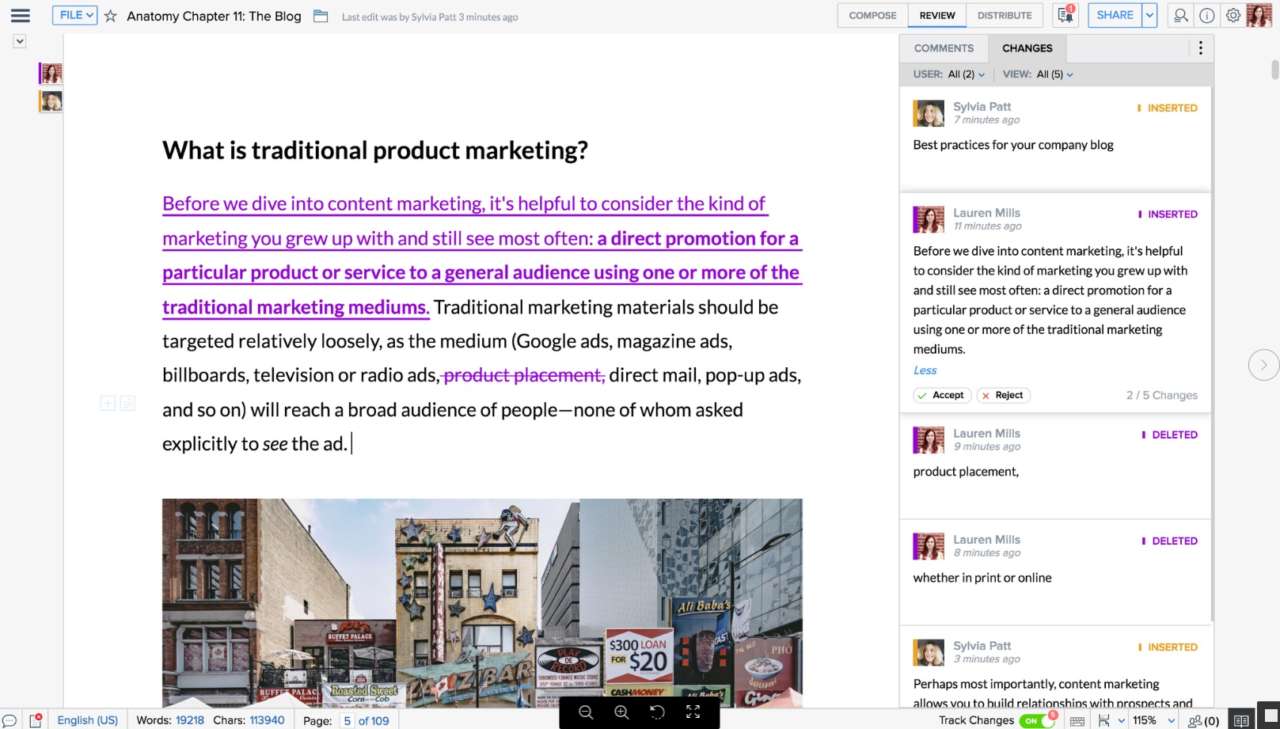Click the vertical scrollbar on the right
The height and width of the screenshot is (729, 1280).
[x=1275, y=69]
